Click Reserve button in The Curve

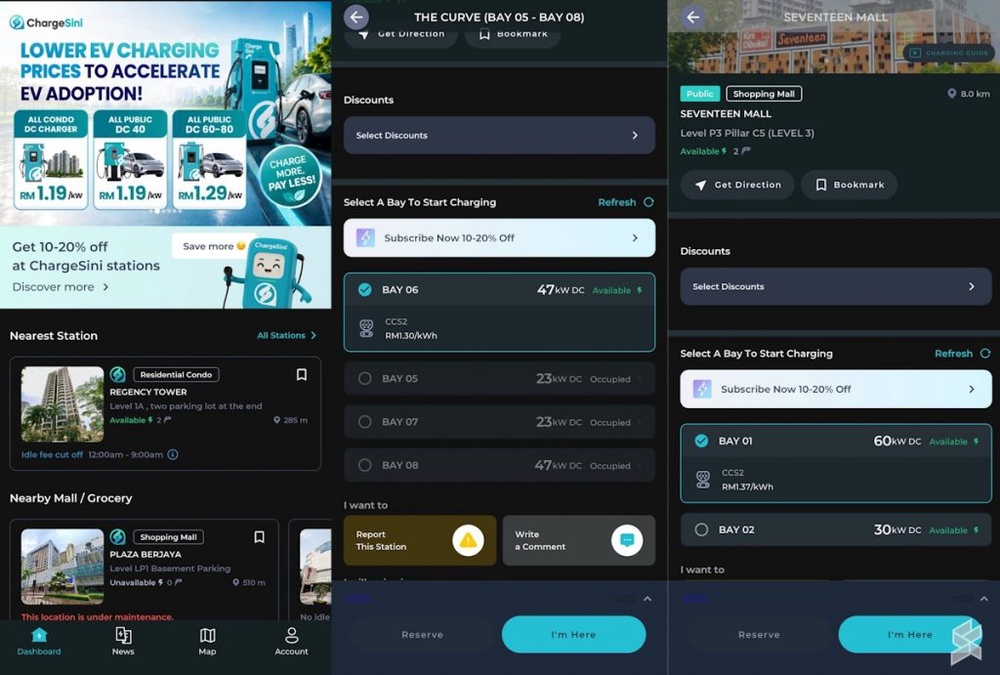click(x=422, y=635)
